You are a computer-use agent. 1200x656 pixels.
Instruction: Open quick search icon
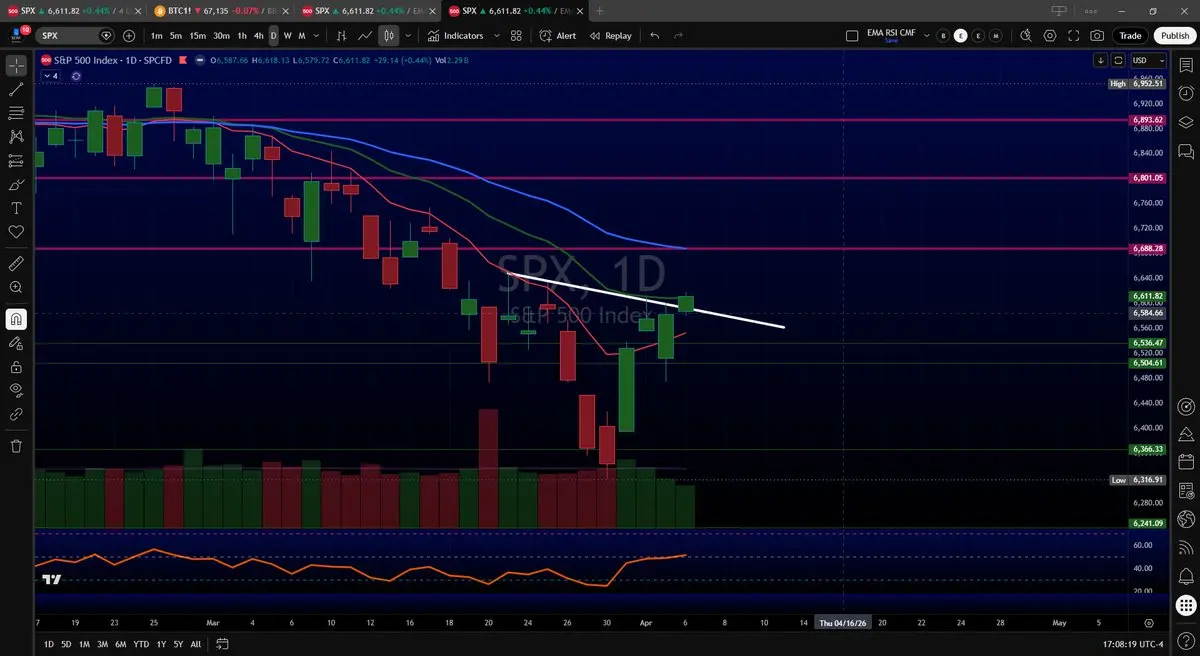pos(1025,36)
